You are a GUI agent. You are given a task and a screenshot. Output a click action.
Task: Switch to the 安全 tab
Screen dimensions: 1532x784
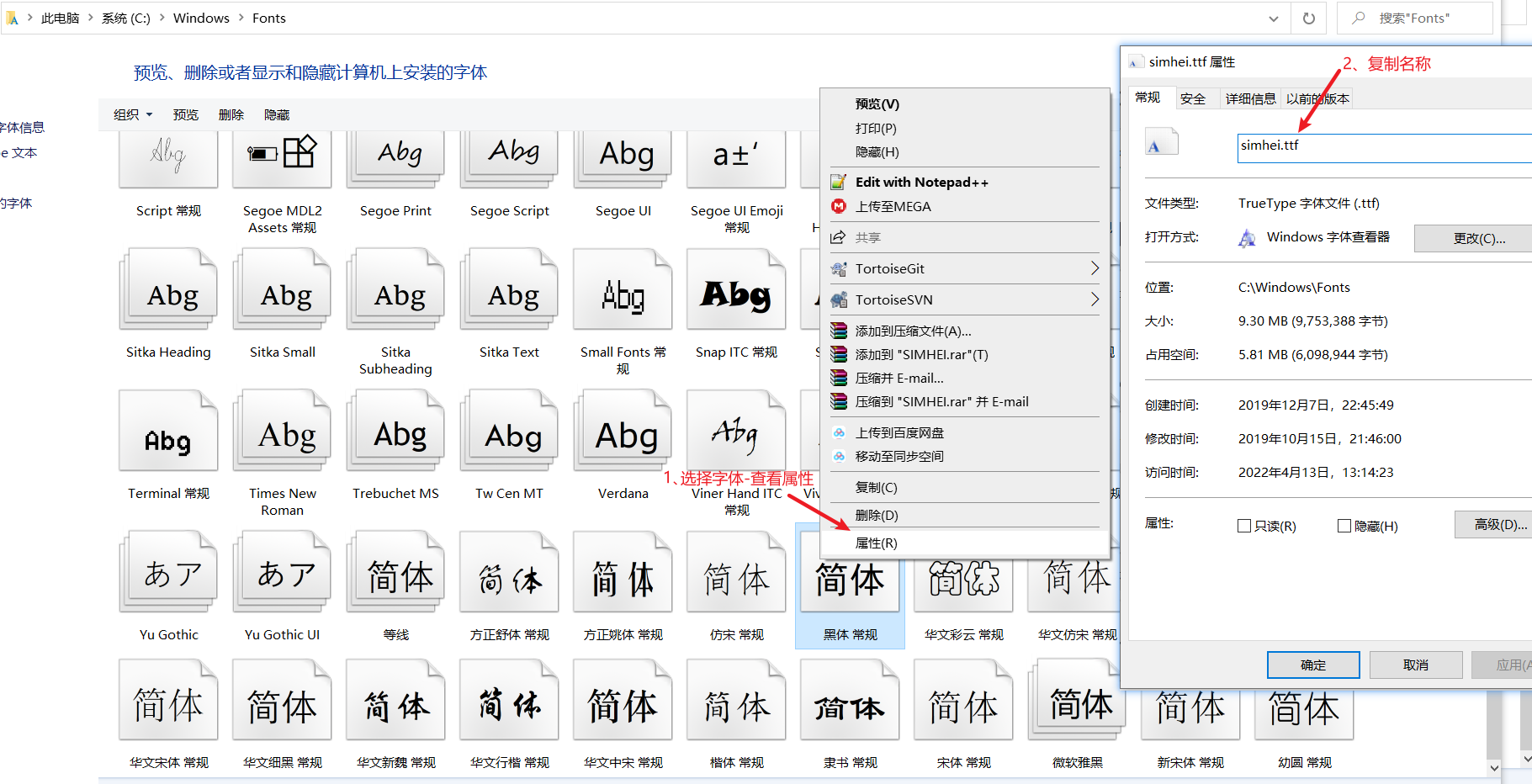[1193, 98]
